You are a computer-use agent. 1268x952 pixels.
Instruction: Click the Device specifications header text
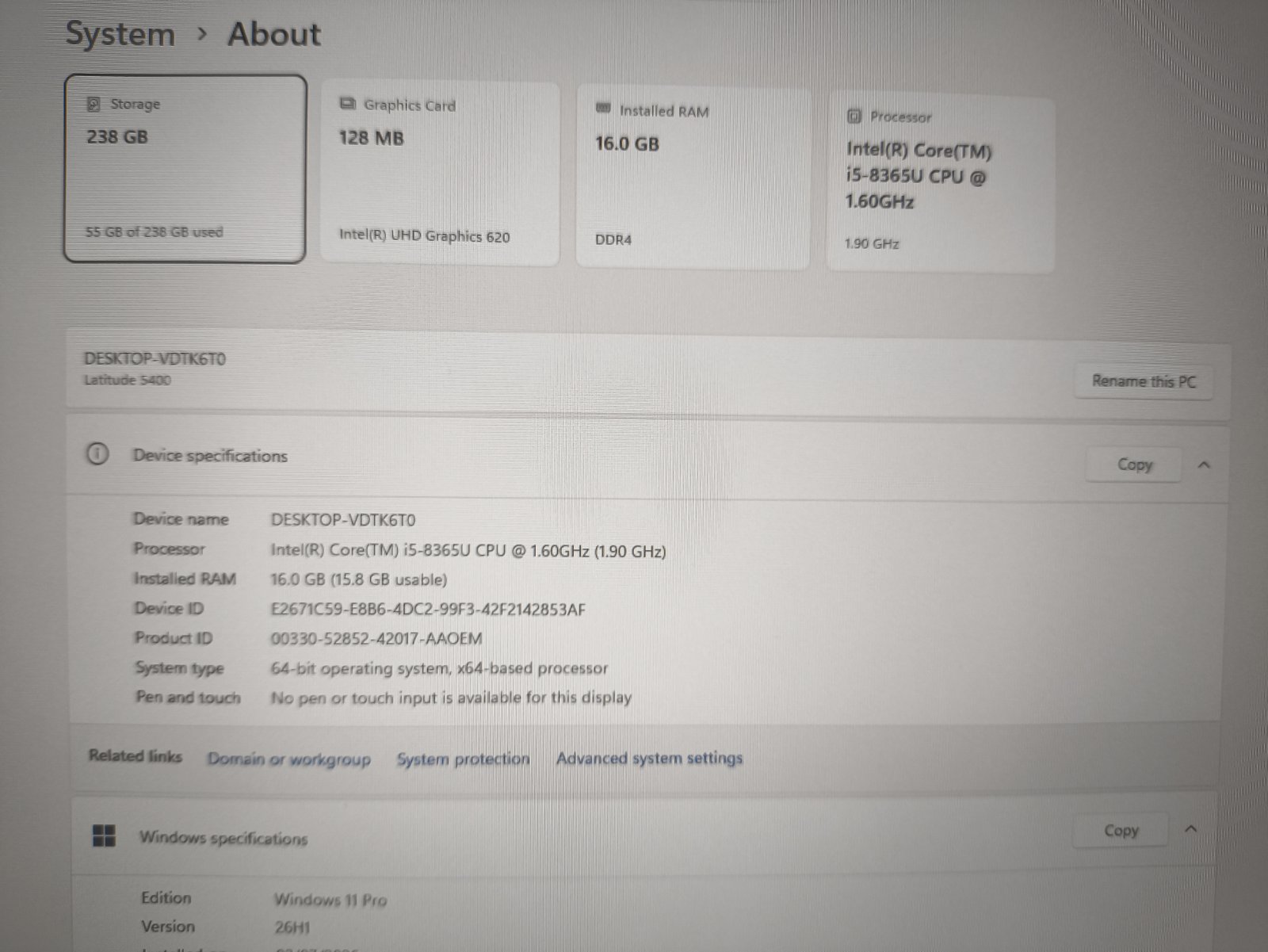[x=210, y=456]
